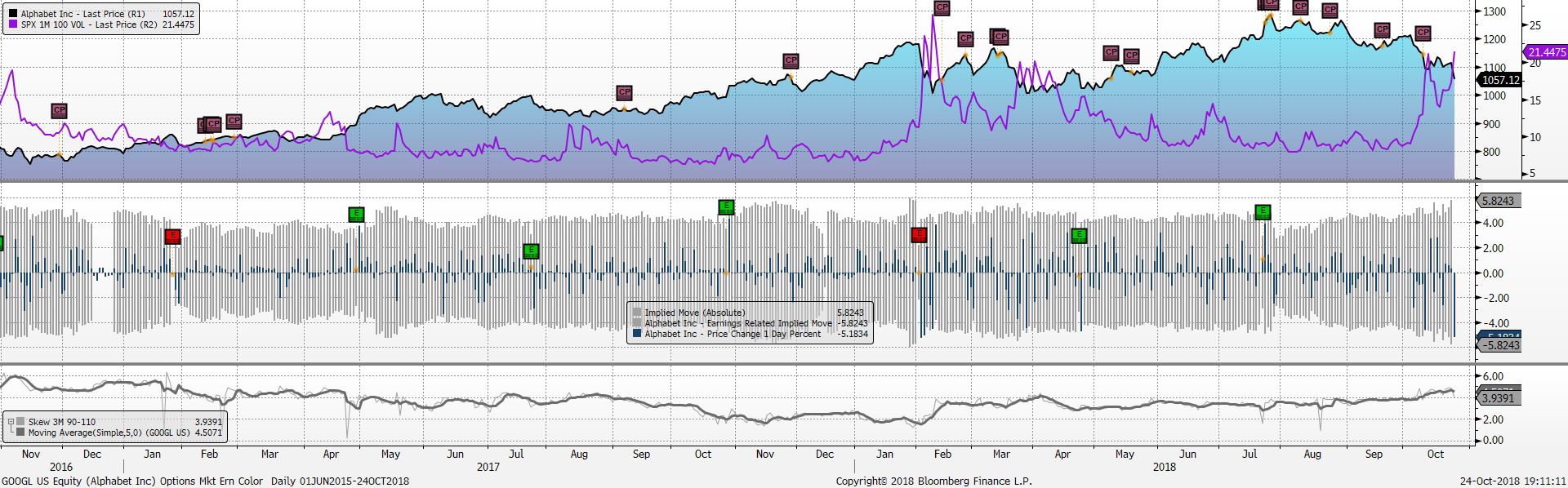Click the blue Price Change 1 Day Percent swatch
The height and width of the screenshot is (488, 1568).
(x=637, y=334)
